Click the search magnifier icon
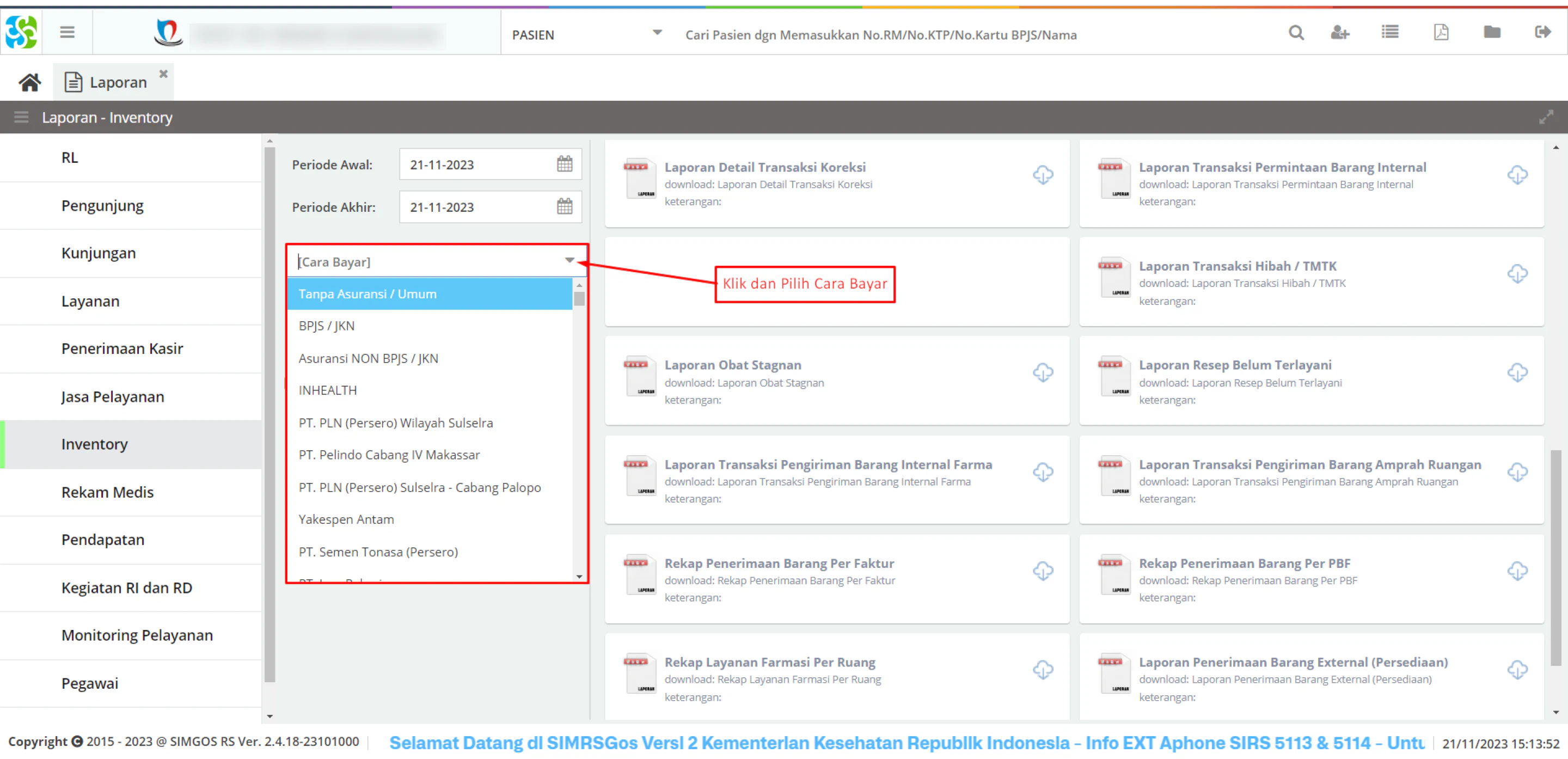Image resolution: width=1568 pixels, height=759 pixels. (1296, 33)
